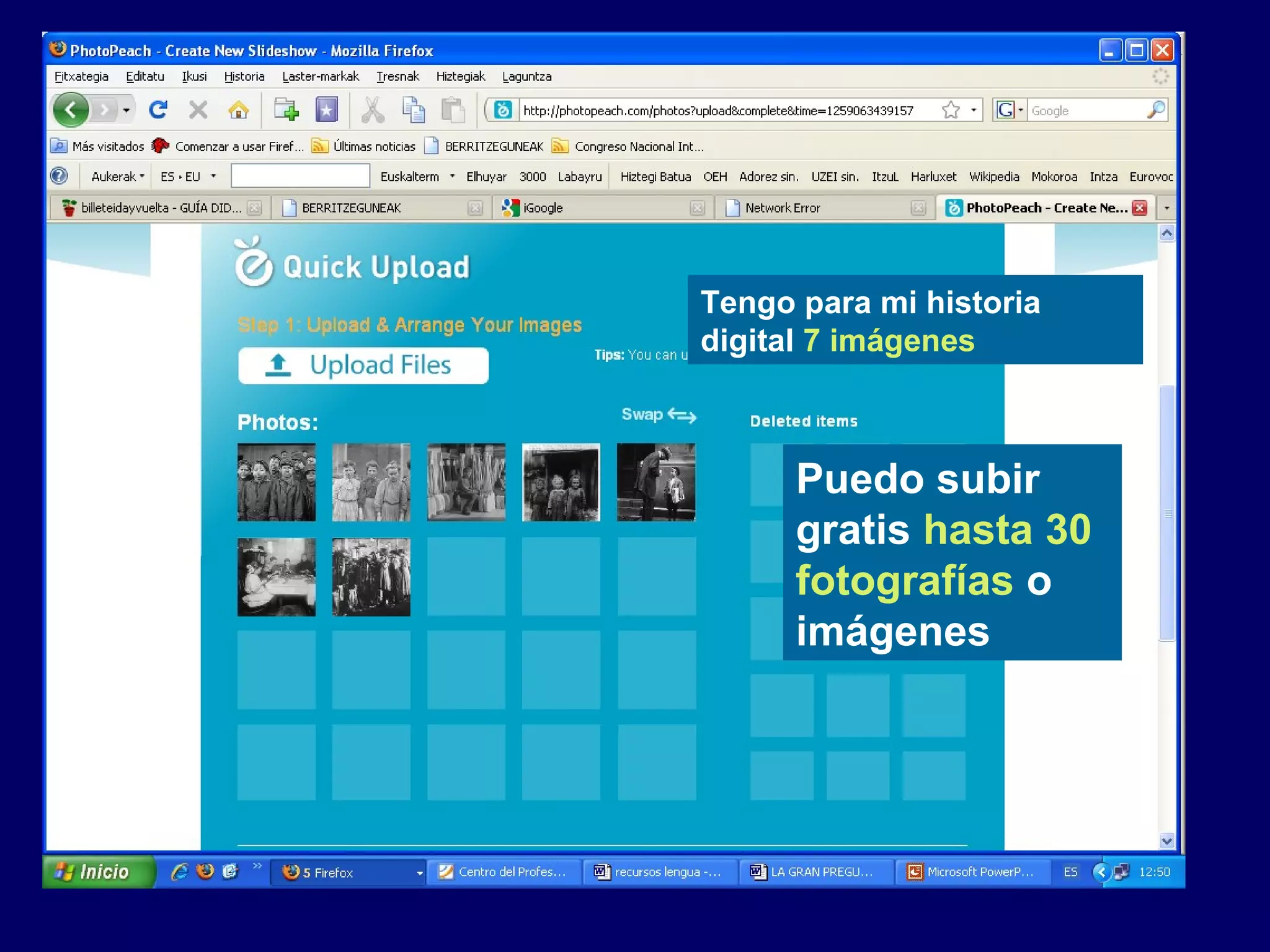Open the back/forward history dropdown arrow
This screenshot has width=1270, height=952.
pyautogui.click(x=127, y=111)
